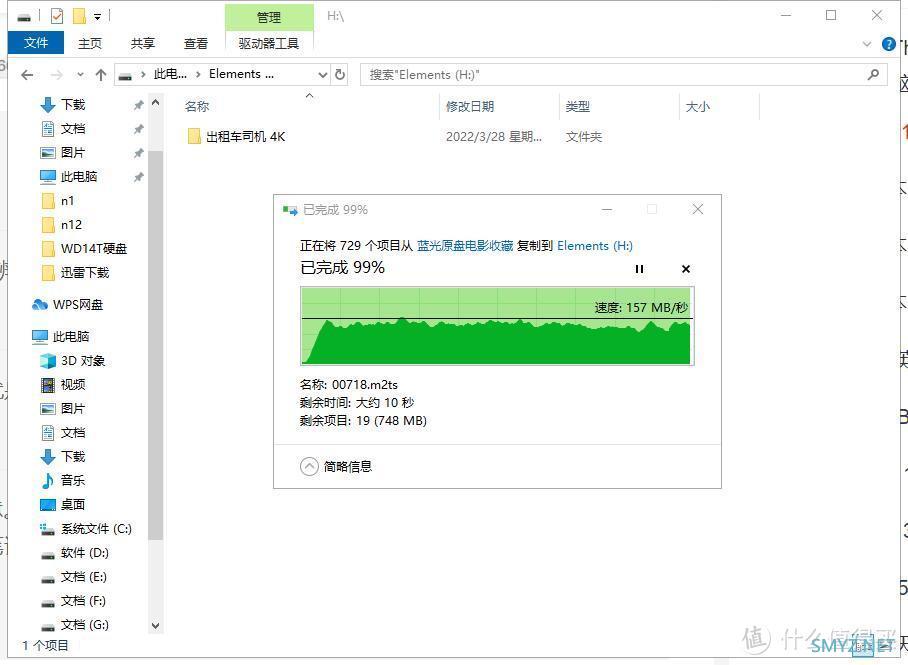This screenshot has width=908, height=665.
Task: Minimize the copy progress dialog
Action: coord(607,210)
